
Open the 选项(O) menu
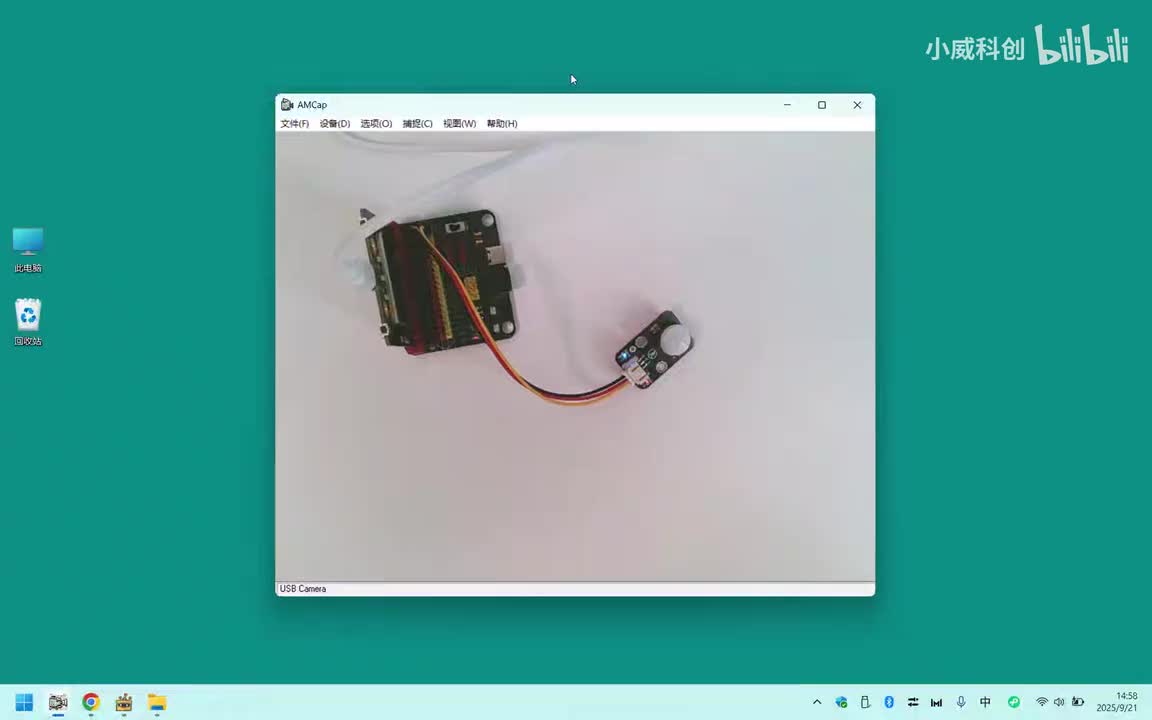pos(376,123)
